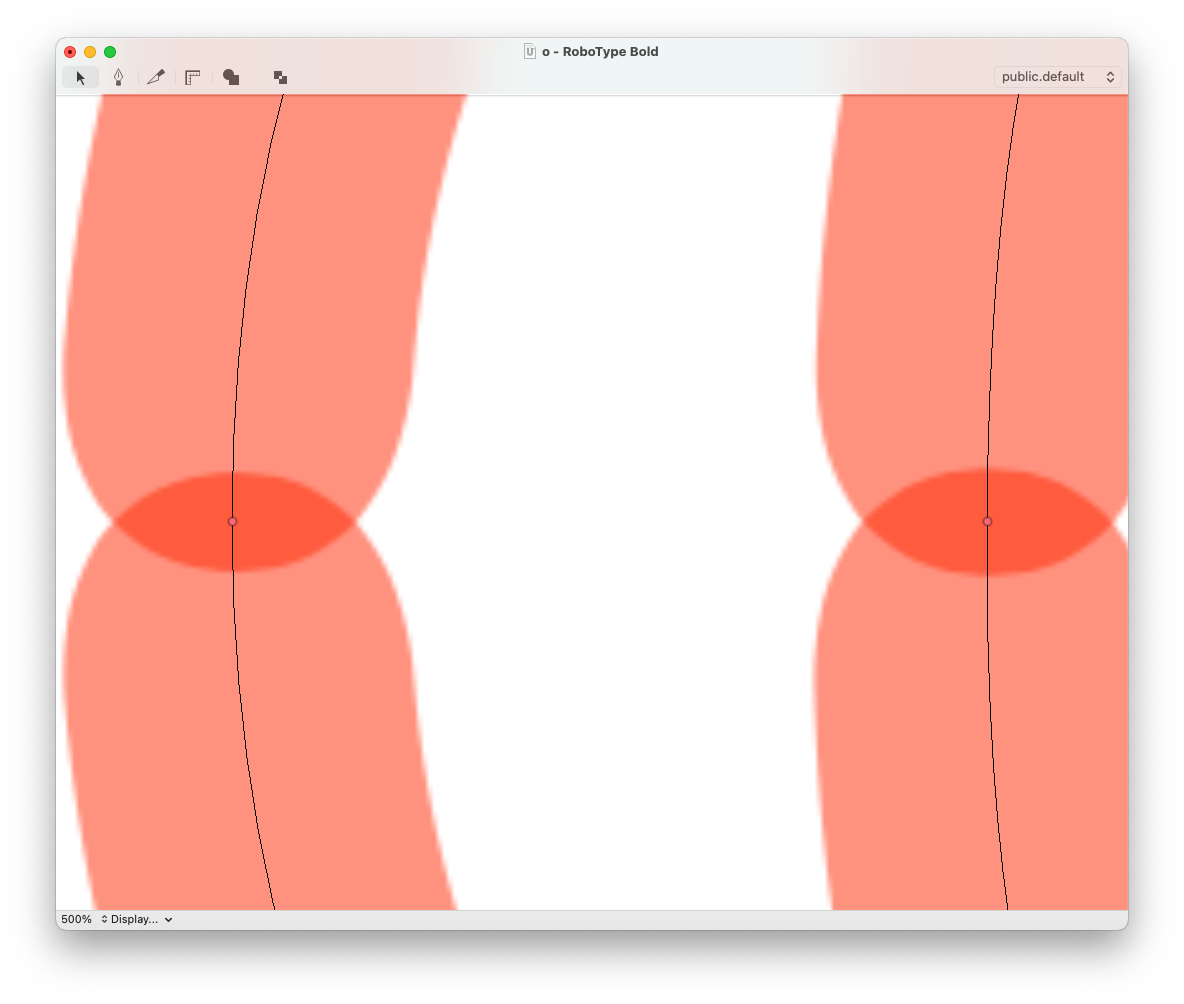Select the arrow editing tool

(x=81, y=77)
